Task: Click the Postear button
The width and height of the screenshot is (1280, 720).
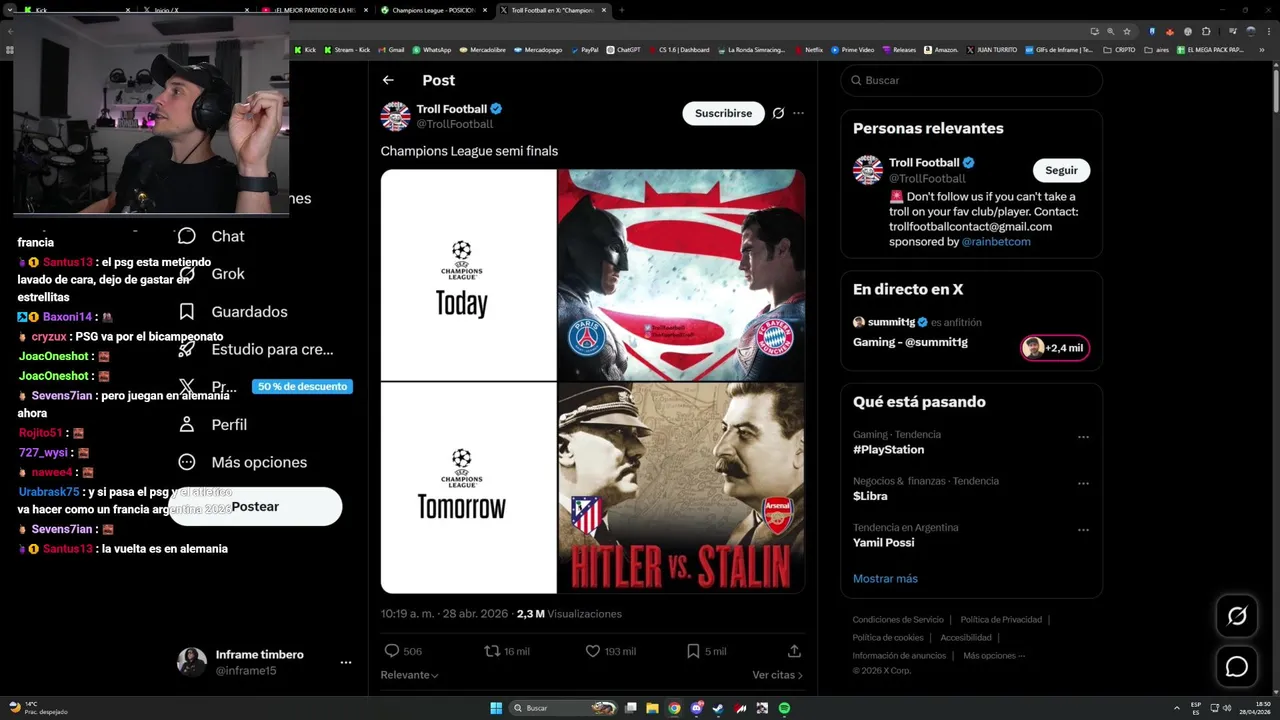Action: pyautogui.click(x=255, y=507)
